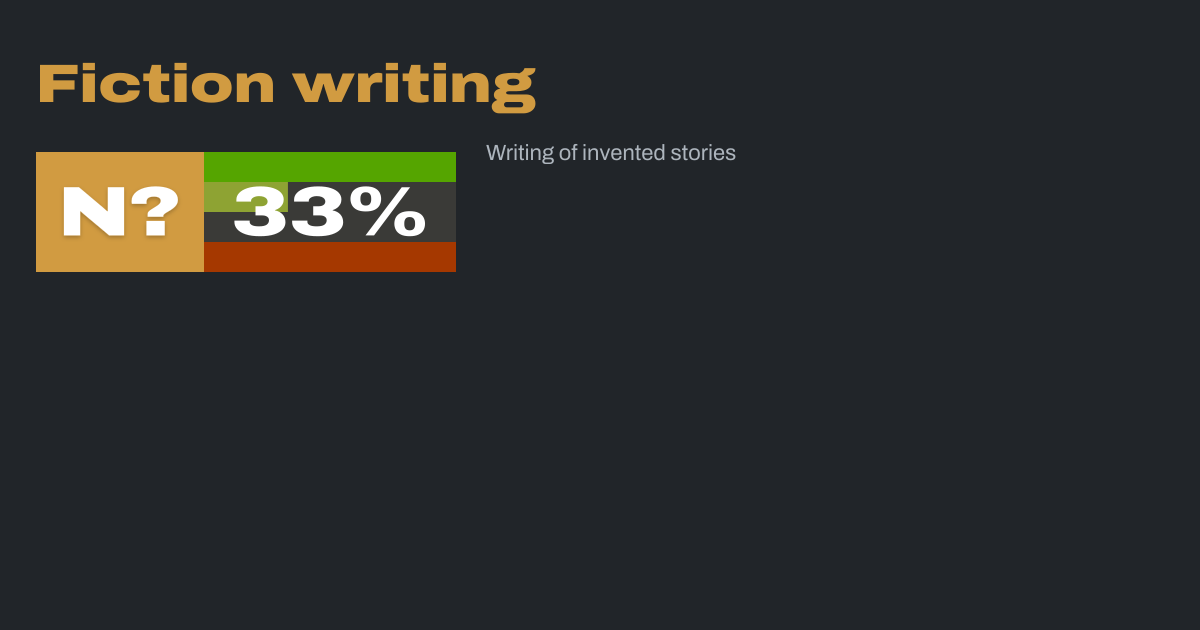Click the word Fiction in the title

tap(156, 84)
